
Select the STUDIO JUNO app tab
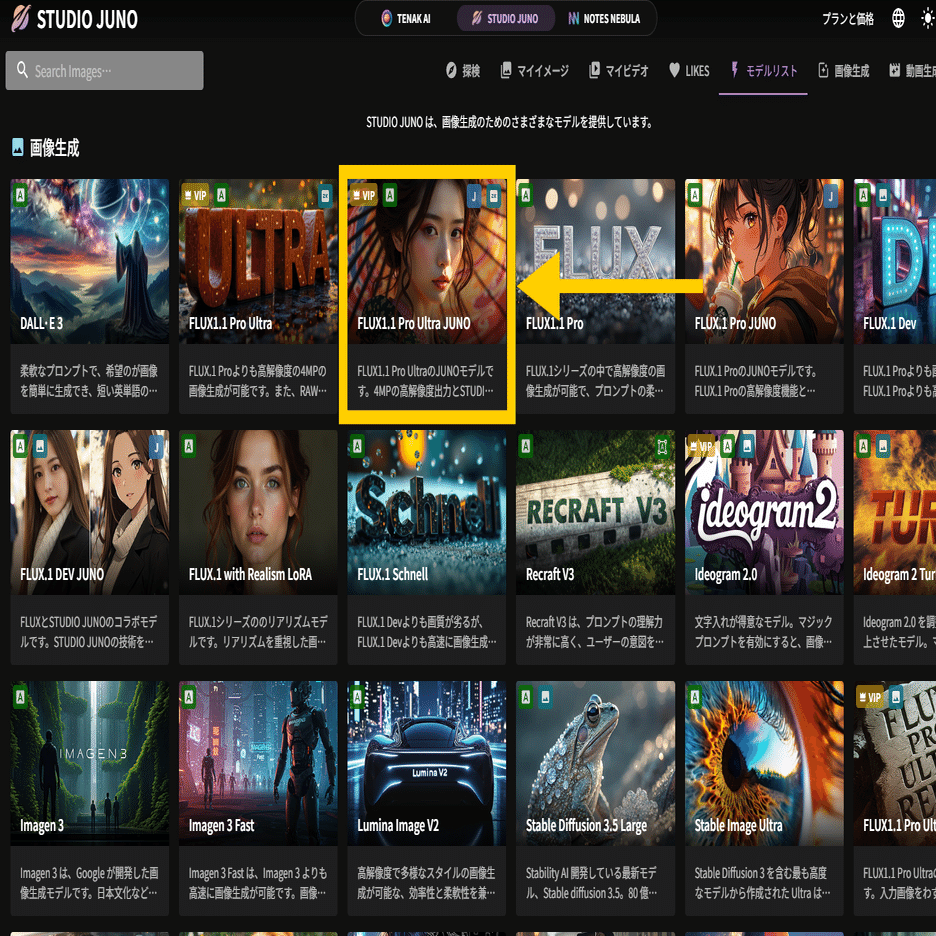505,19
